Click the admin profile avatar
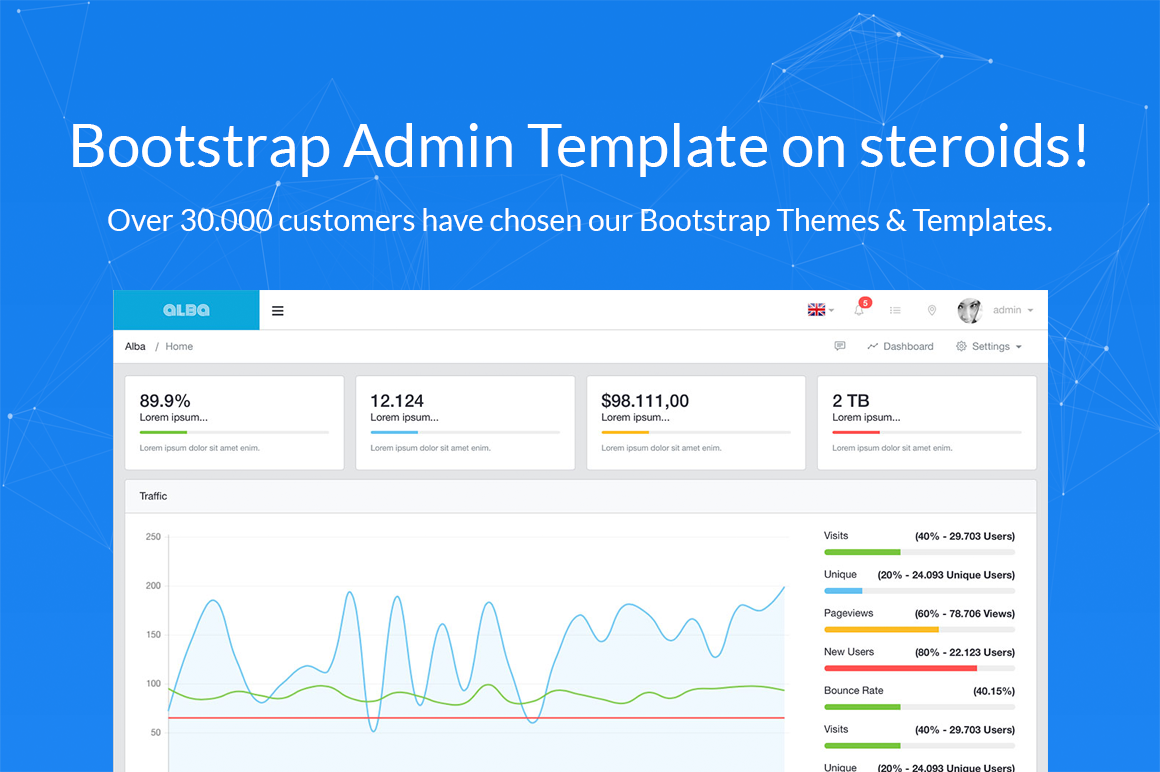This screenshot has width=1160, height=772. (x=969, y=311)
